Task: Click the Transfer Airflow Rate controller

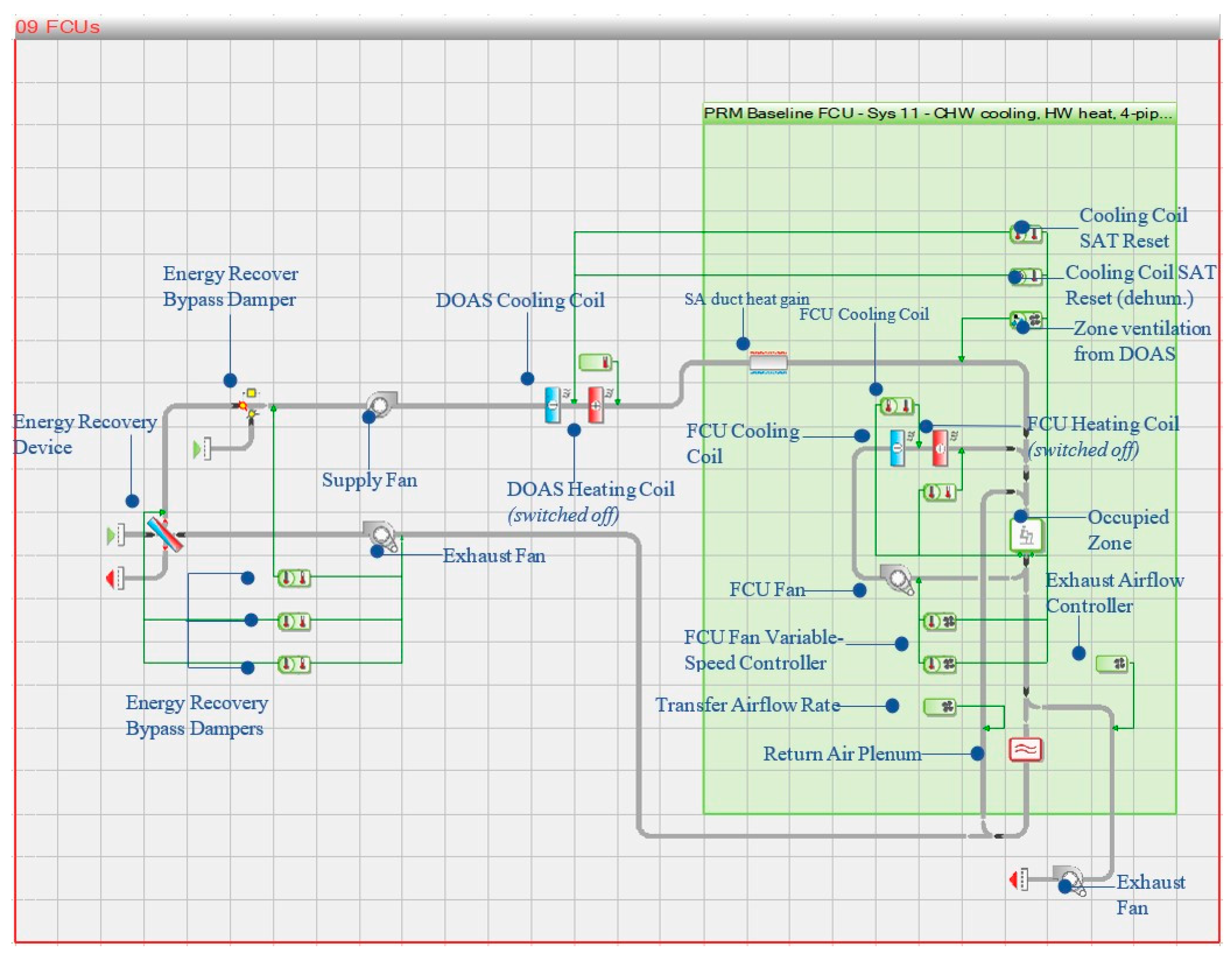Action: pos(940,706)
